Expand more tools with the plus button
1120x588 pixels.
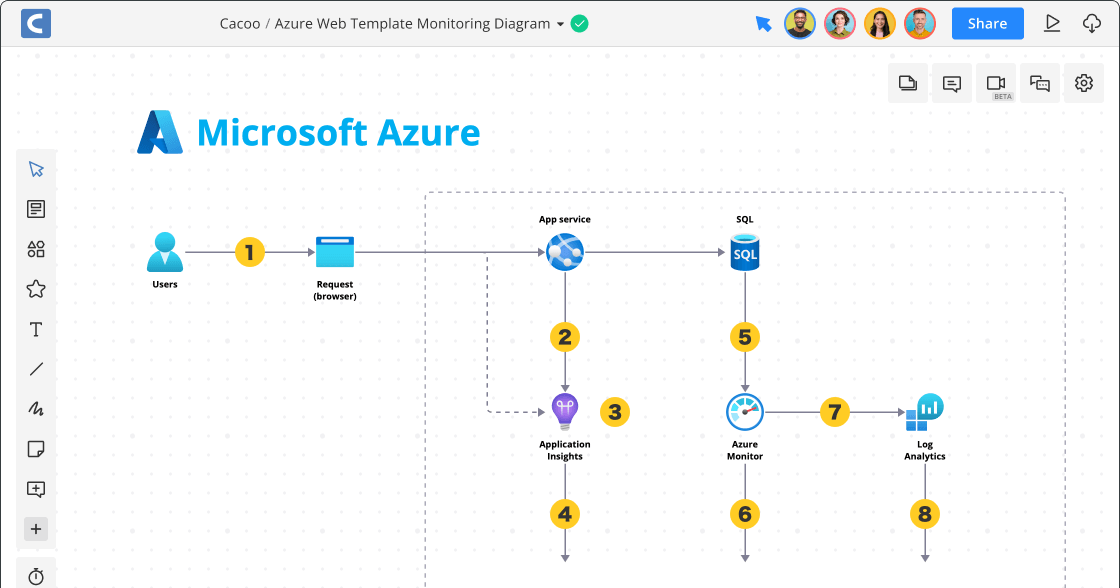(36, 529)
